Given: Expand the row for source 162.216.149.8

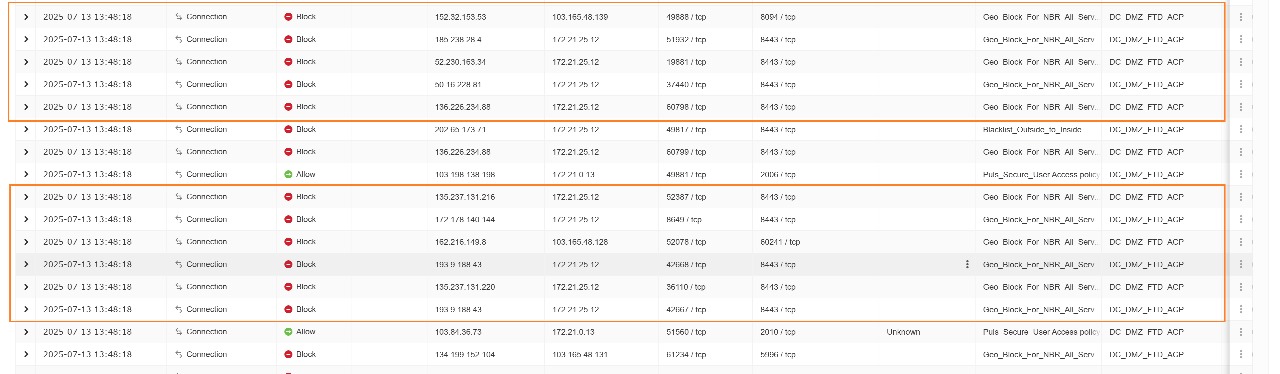Looking at the screenshot, I should (x=26, y=242).
